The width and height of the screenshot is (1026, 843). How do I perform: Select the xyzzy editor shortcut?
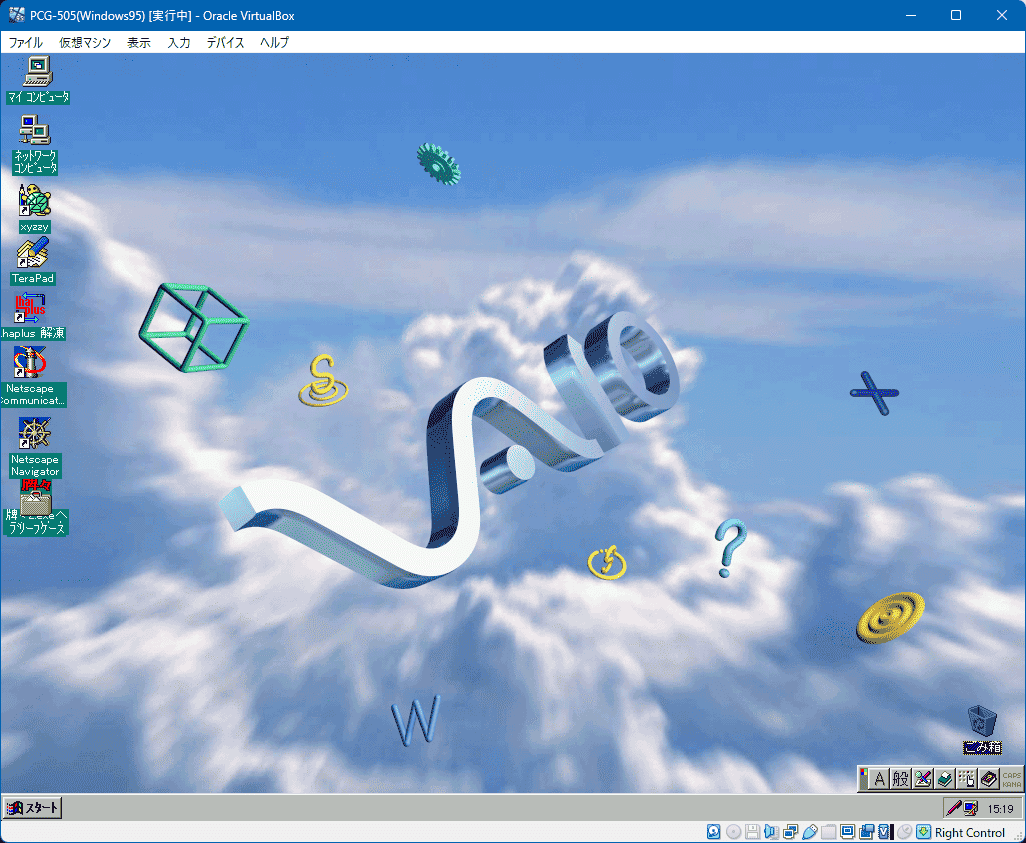click(x=34, y=208)
